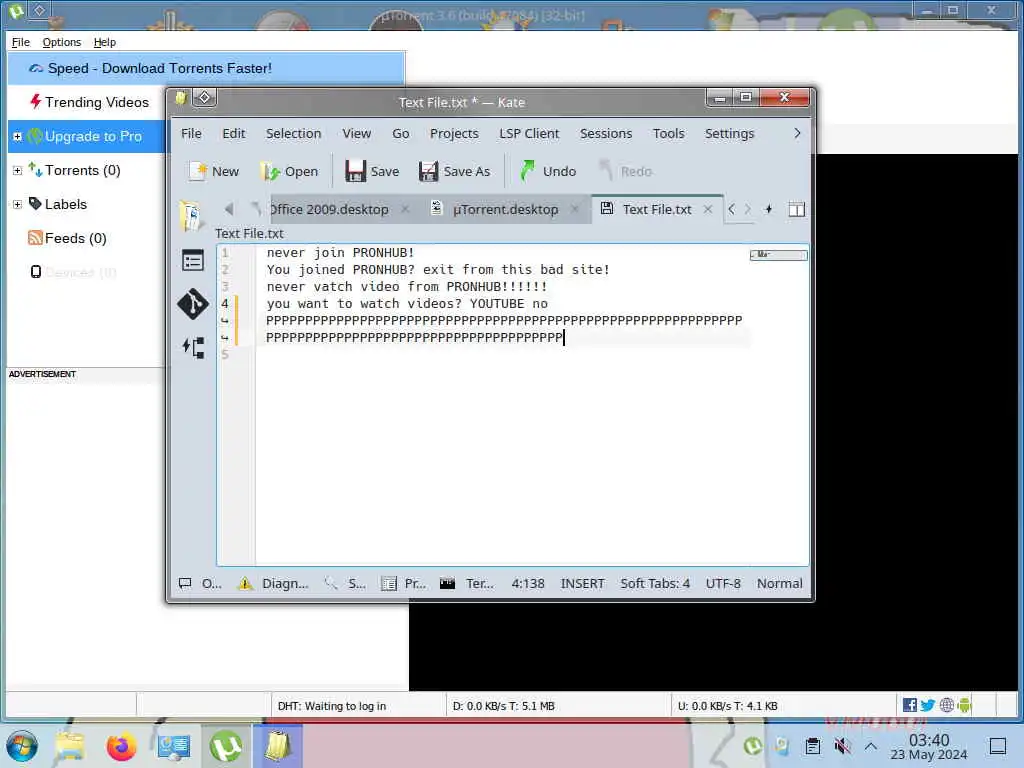Open a file with Kate's Open button
The height and width of the screenshot is (768, 1024).
pos(289,171)
